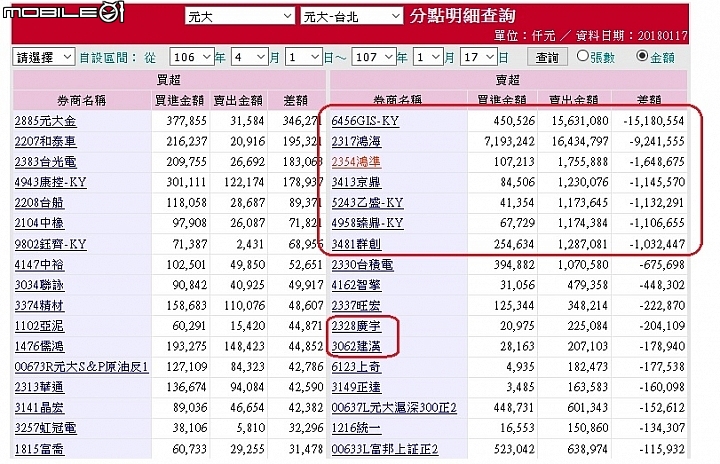Open the 00637L元大滬深300正2 link

(394, 407)
